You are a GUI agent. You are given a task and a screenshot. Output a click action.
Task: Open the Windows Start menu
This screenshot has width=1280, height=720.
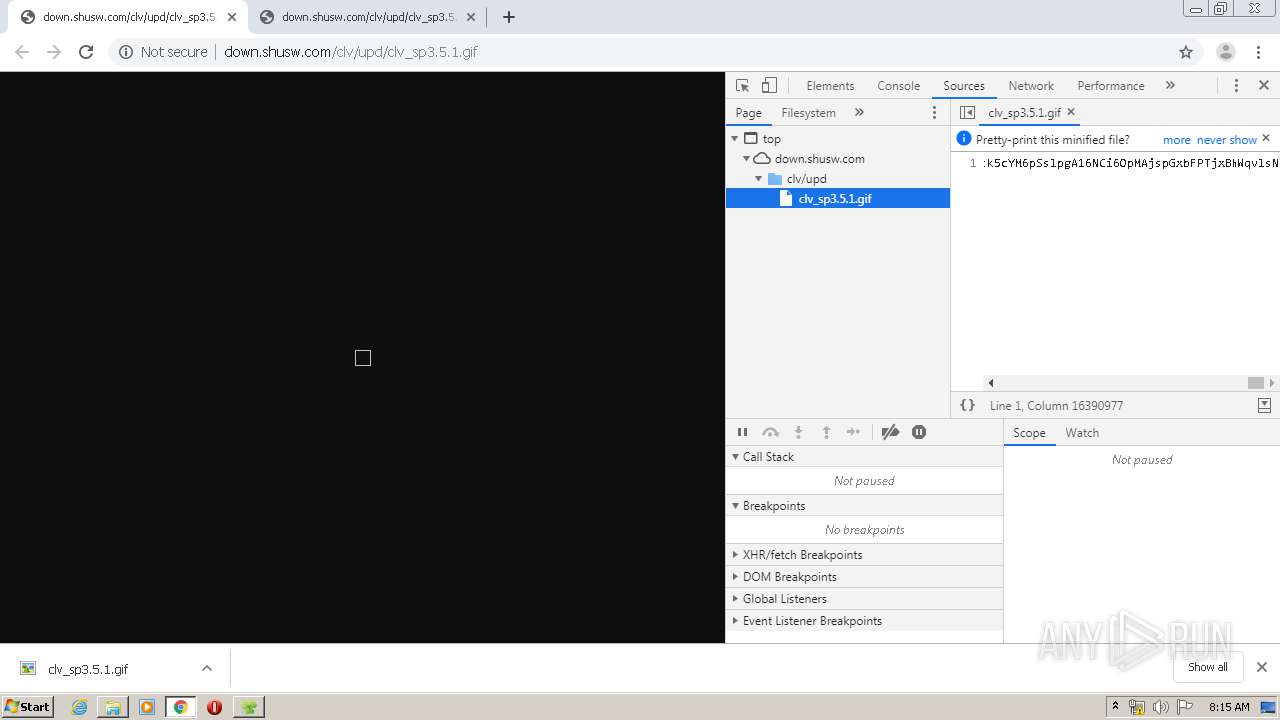[x=28, y=706]
